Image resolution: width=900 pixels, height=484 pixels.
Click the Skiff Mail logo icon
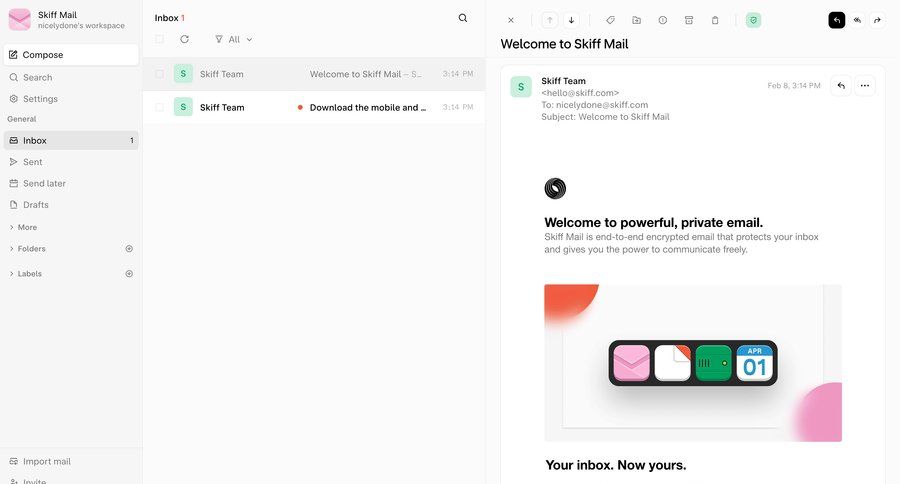coord(20,20)
